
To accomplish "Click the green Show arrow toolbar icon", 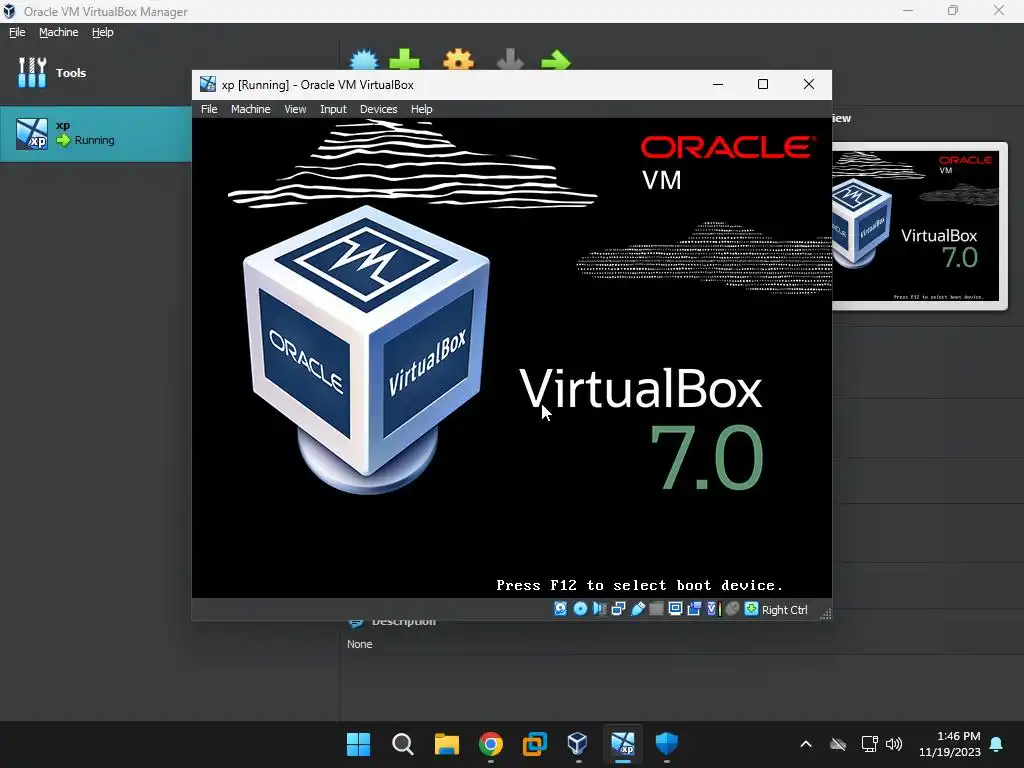I will point(556,60).
